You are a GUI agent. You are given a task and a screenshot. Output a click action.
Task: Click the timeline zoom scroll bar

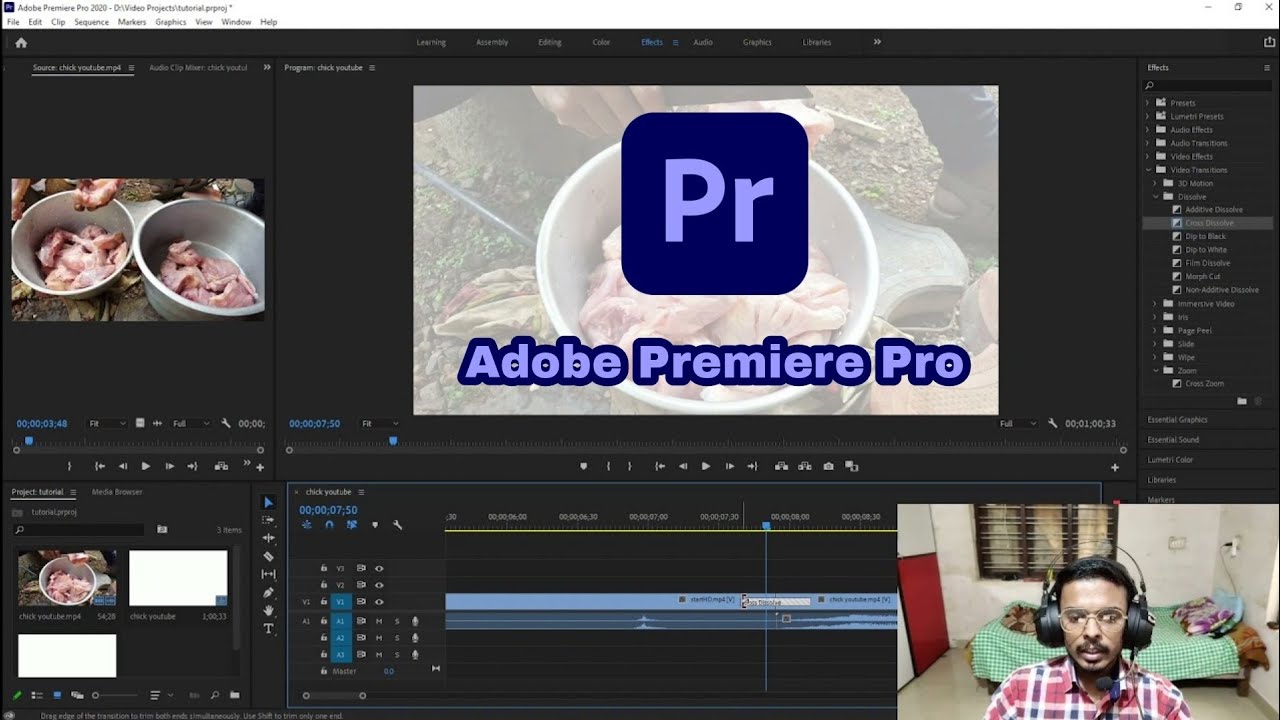coord(334,696)
